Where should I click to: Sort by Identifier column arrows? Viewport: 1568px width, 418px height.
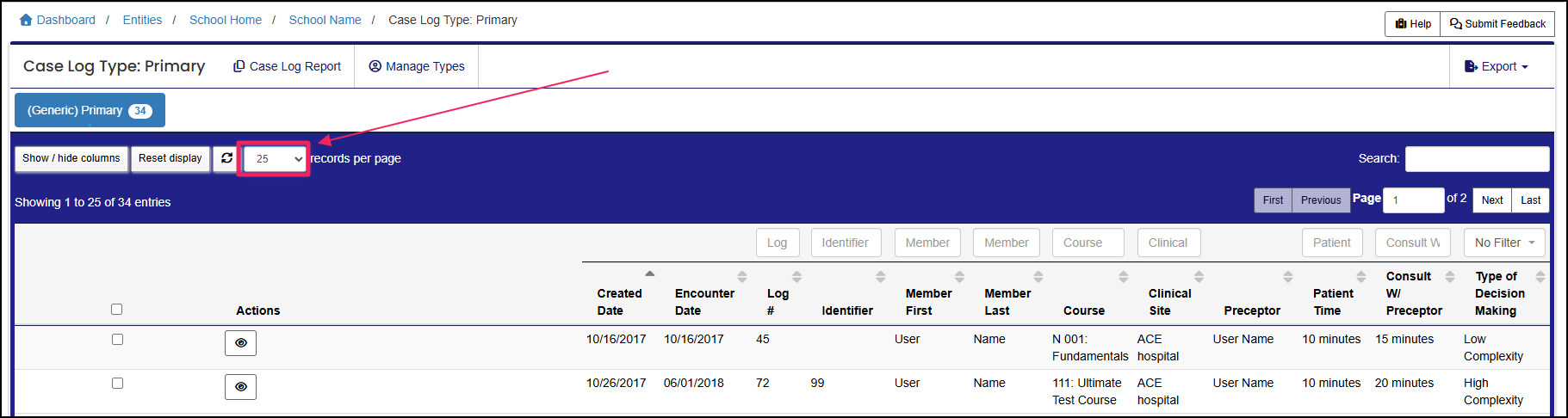pyautogui.click(x=880, y=277)
